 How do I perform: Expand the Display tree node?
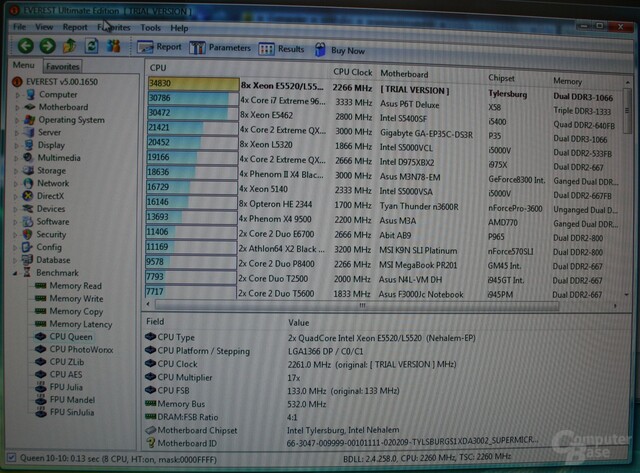tap(17, 146)
